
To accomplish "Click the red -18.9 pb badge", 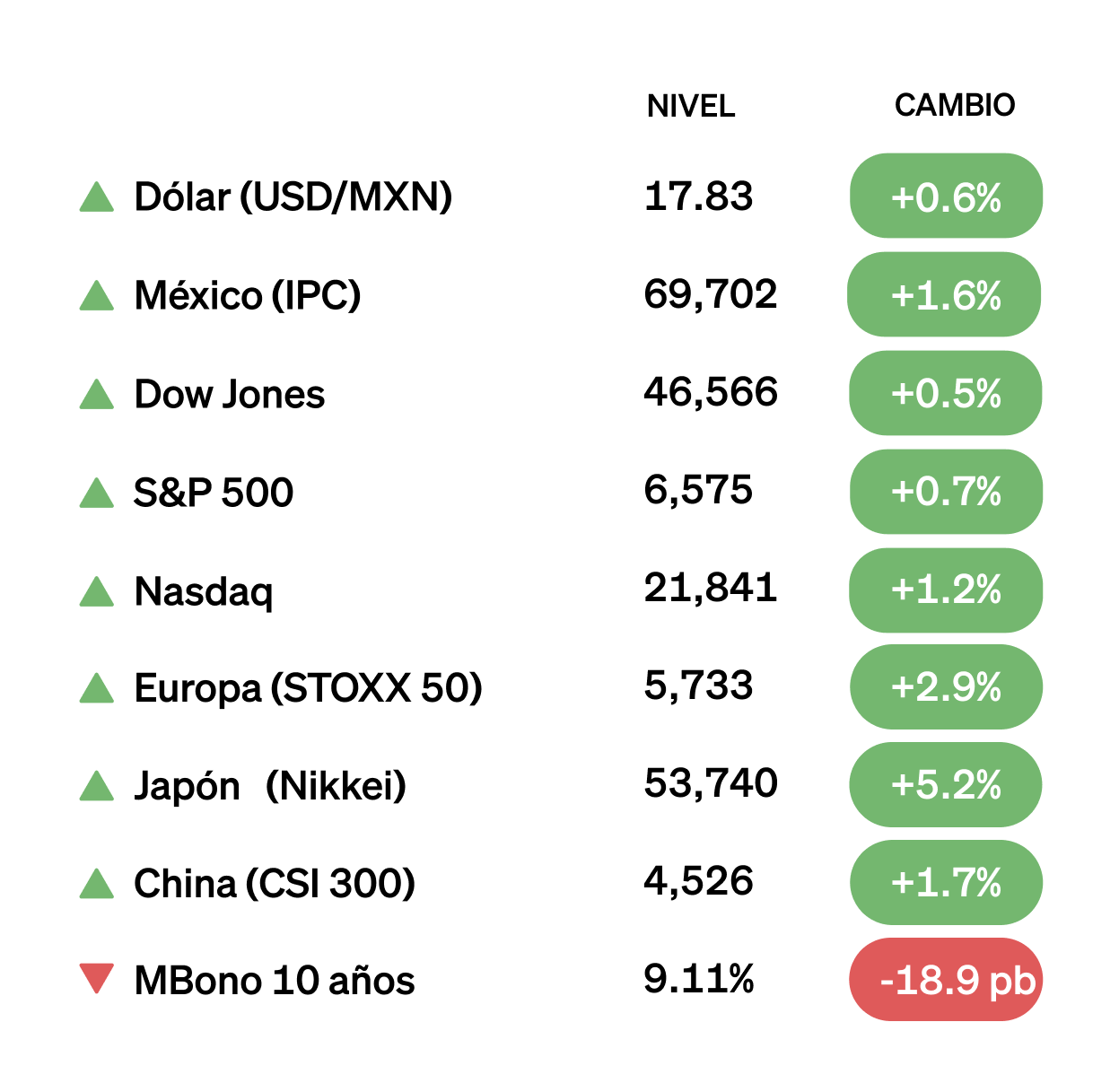I will [946, 980].
